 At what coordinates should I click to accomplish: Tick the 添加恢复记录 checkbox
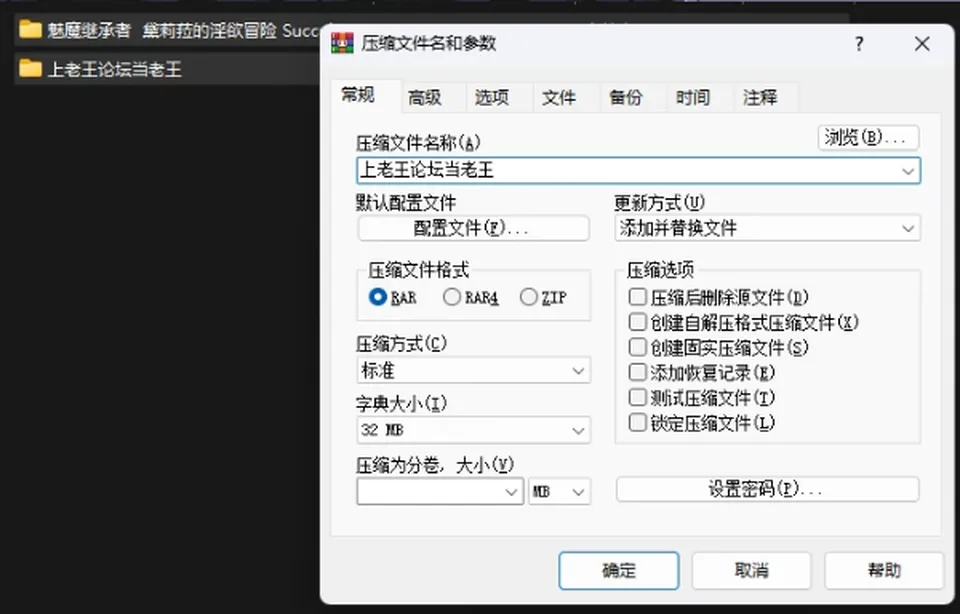[637, 372]
